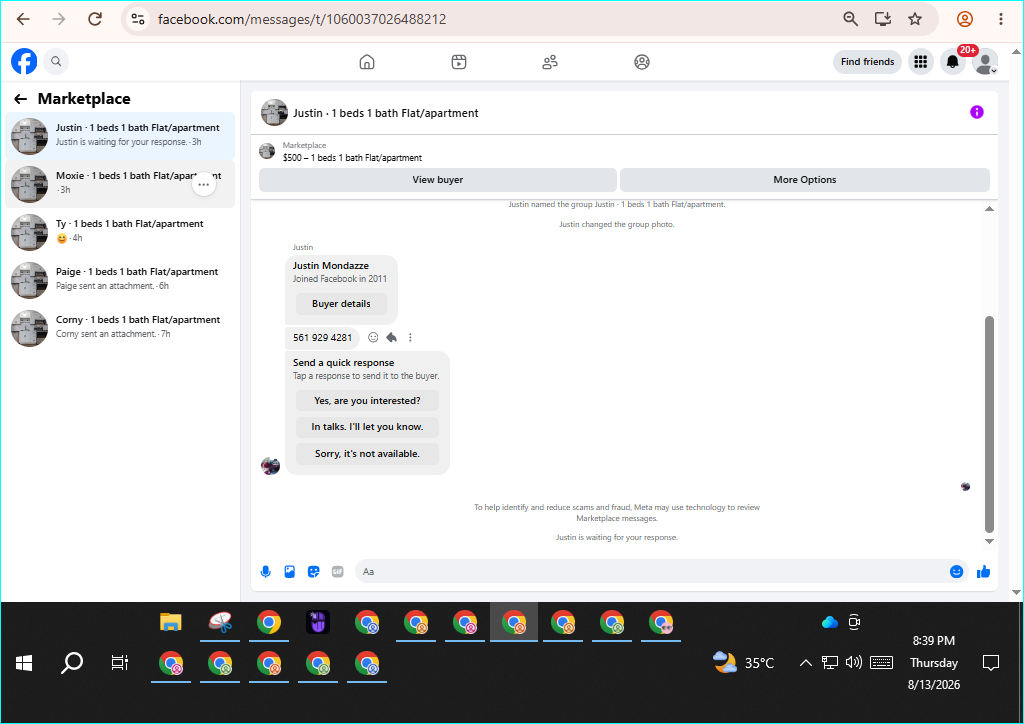This screenshot has width=1024, height=724.
Task: Open File Explorer from taskbar
Action: click(x=171, y=622)
